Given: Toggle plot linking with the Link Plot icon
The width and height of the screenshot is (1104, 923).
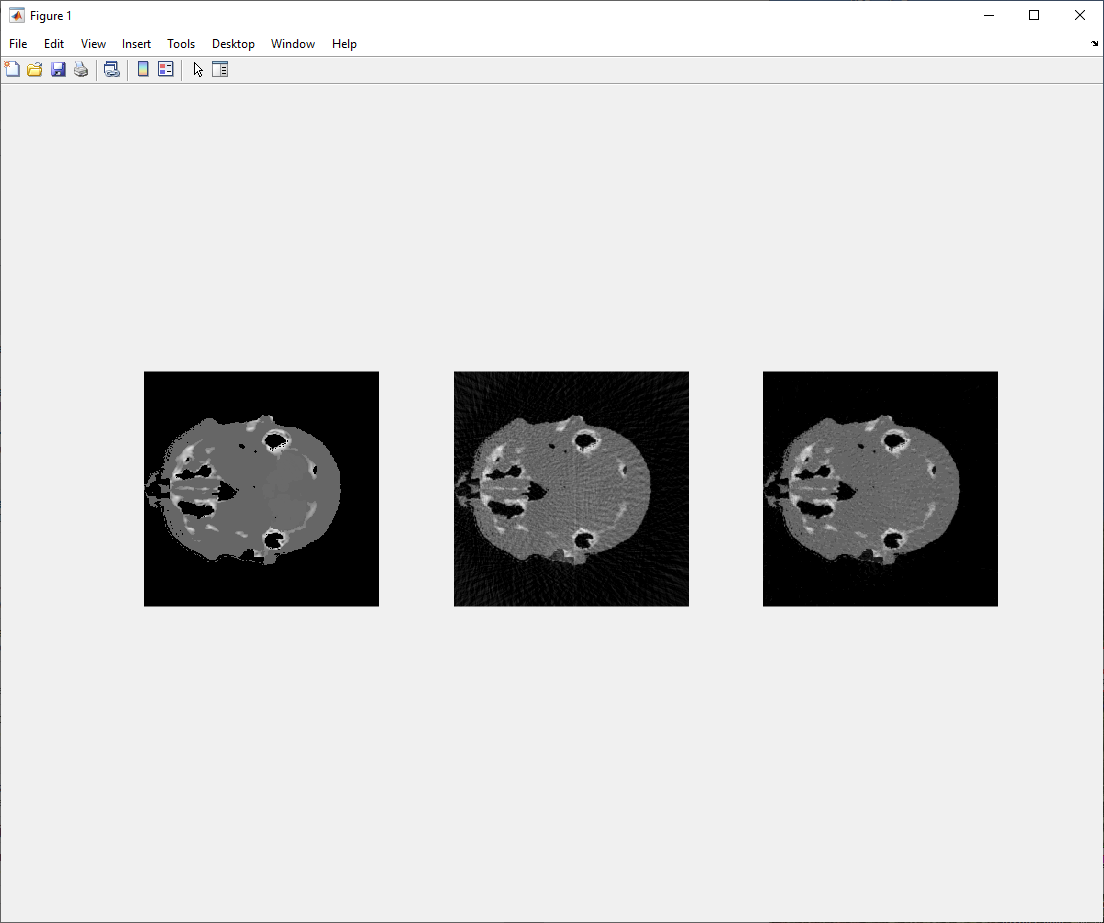Looking at the screenshot, I should 111,69.
